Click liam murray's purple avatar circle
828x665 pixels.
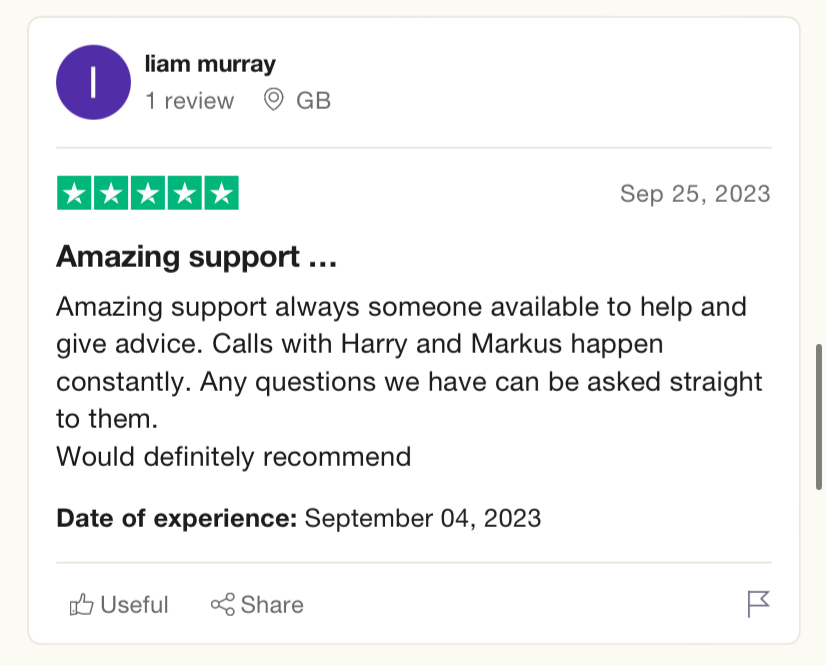point(93,82)
